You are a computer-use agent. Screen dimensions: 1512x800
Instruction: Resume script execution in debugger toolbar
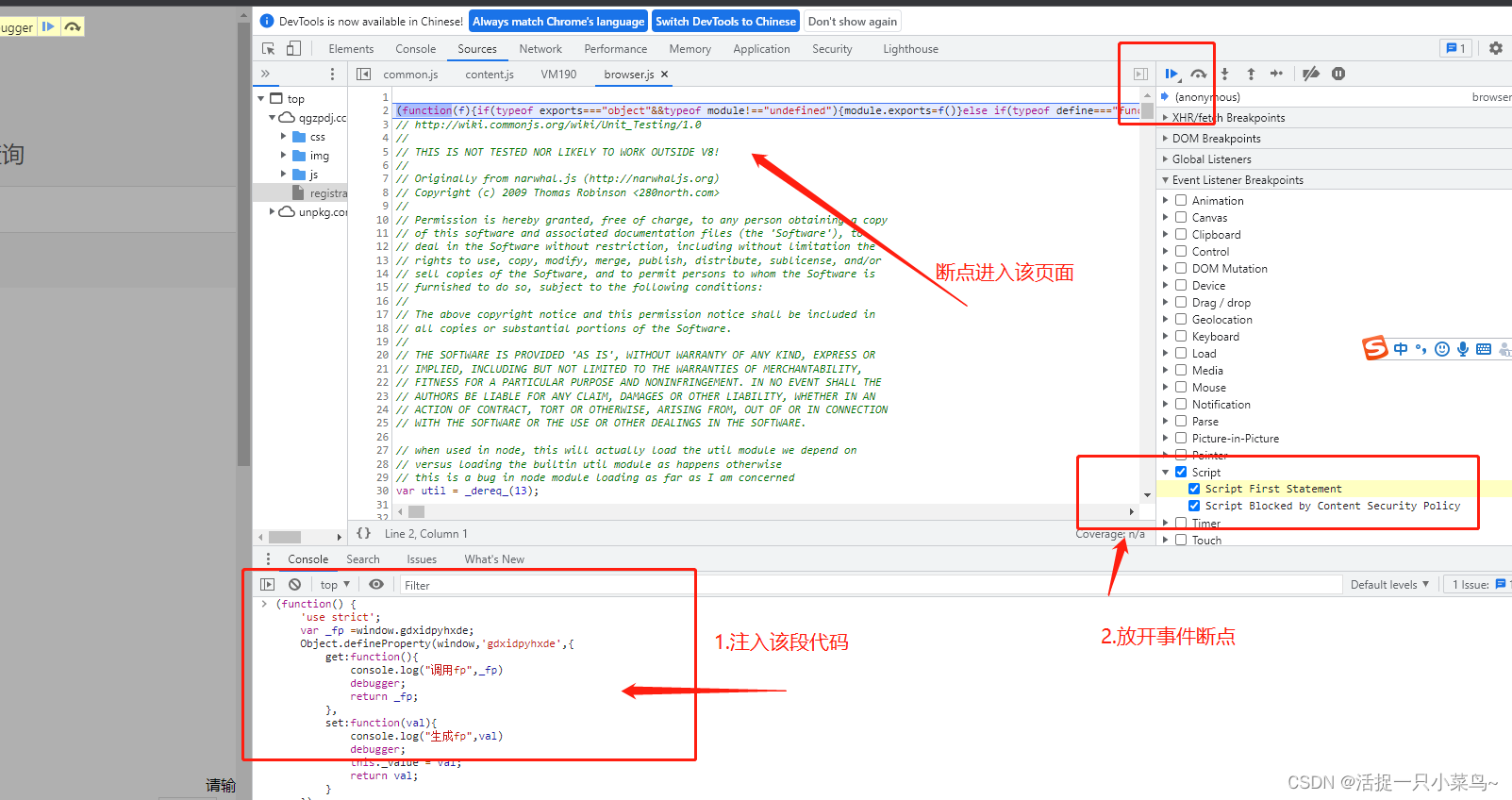(1171, 74)
